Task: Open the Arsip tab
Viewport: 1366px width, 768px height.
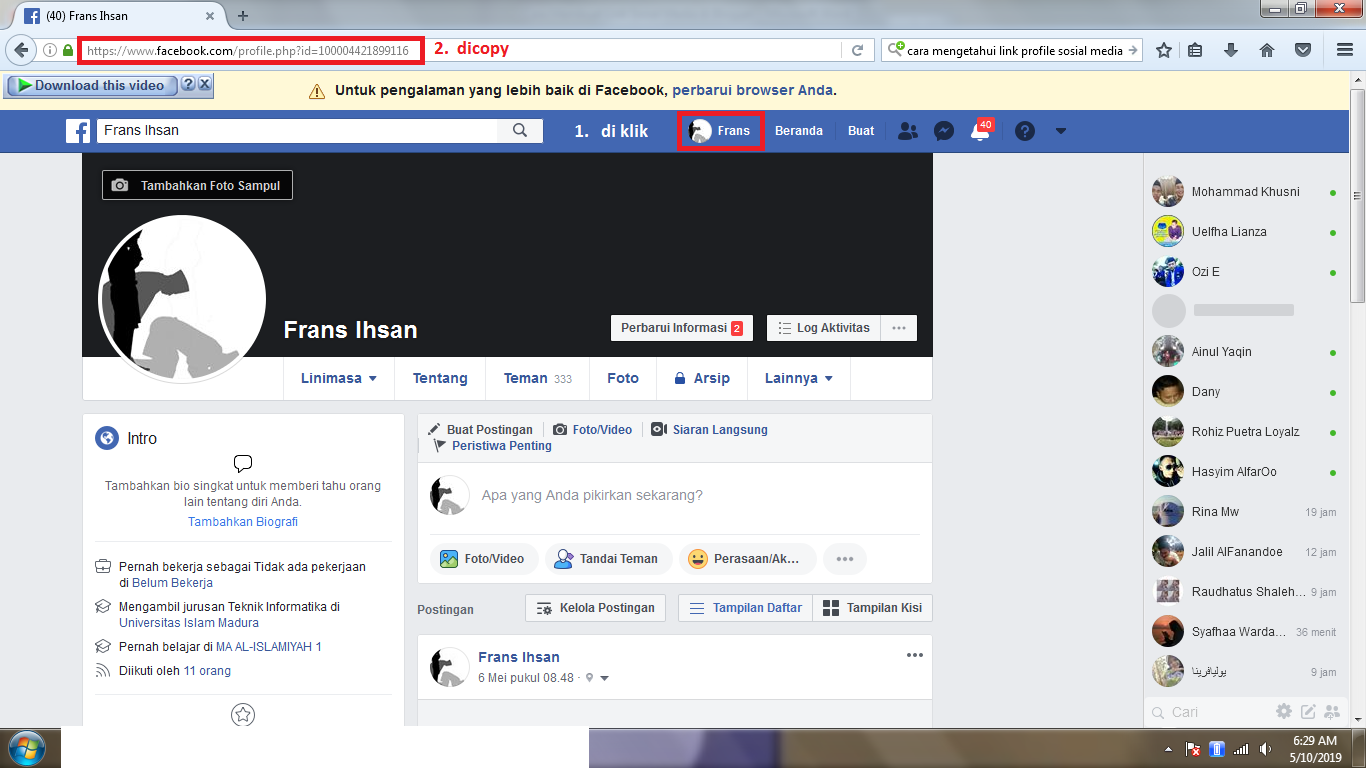Action: tap(702, 378)
